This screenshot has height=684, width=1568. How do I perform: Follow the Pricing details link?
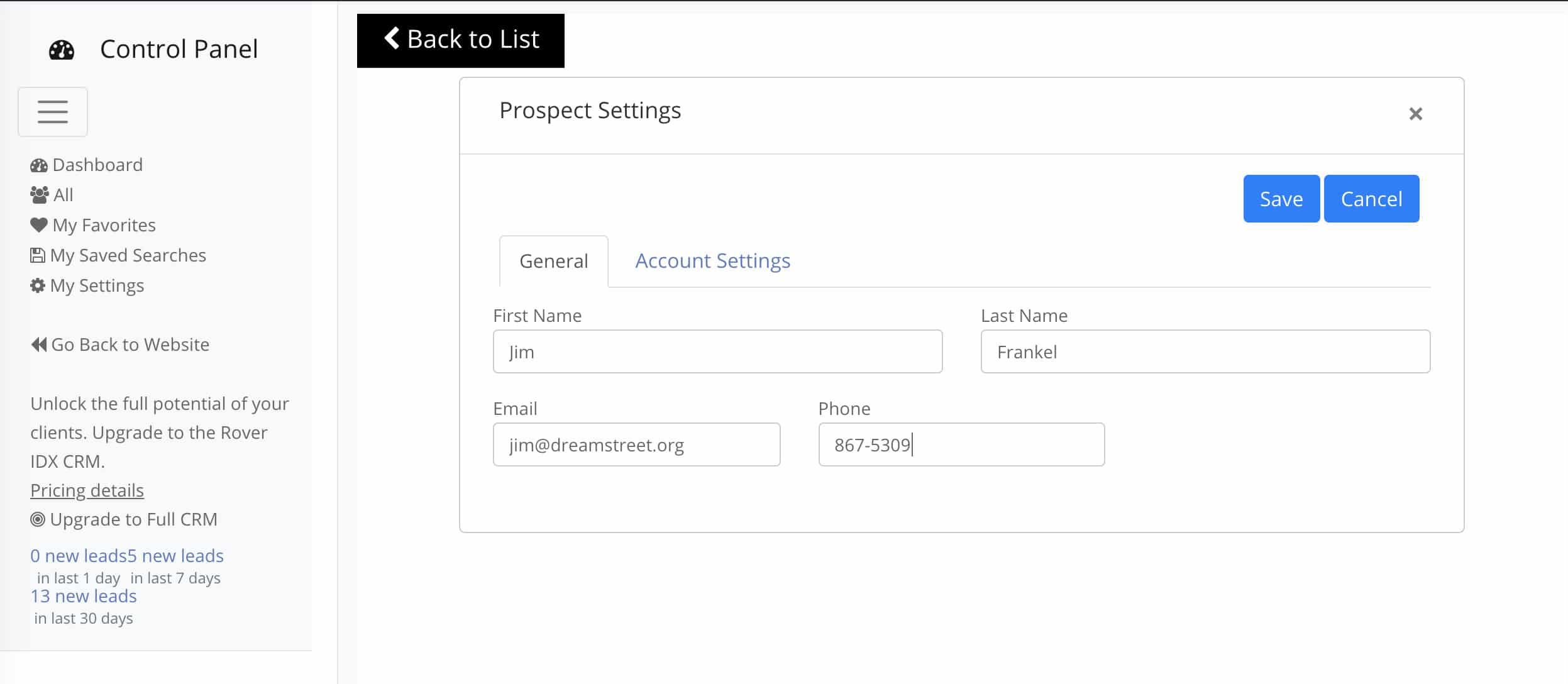point(87,490)
